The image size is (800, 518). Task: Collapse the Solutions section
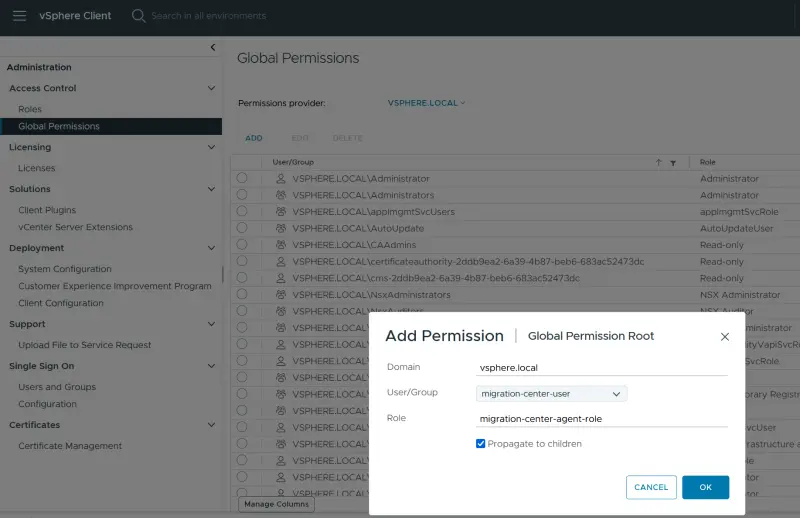pyautogui.click(x=211, y=189)
